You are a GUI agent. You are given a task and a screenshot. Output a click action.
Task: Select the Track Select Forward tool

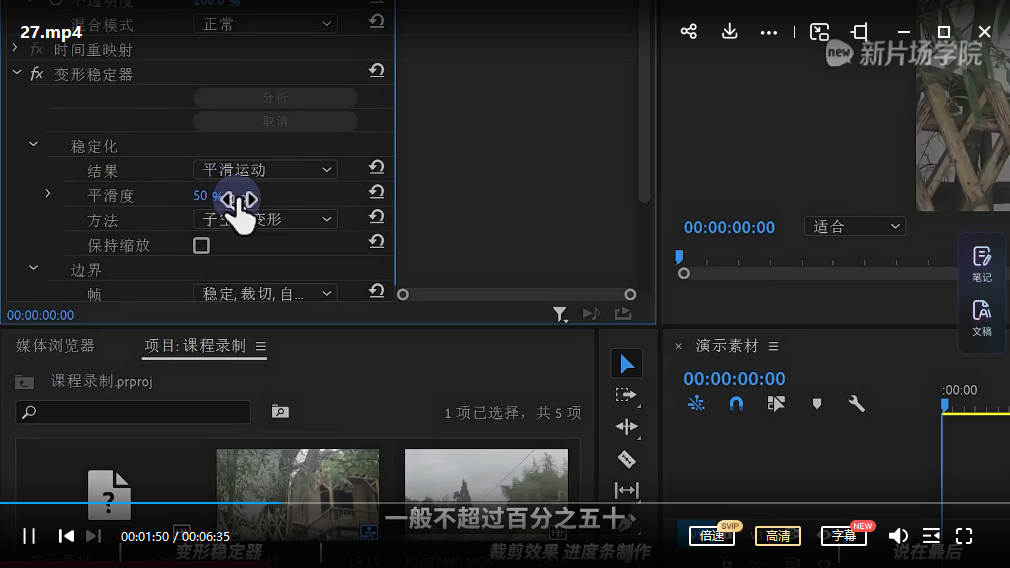point(626,395)
